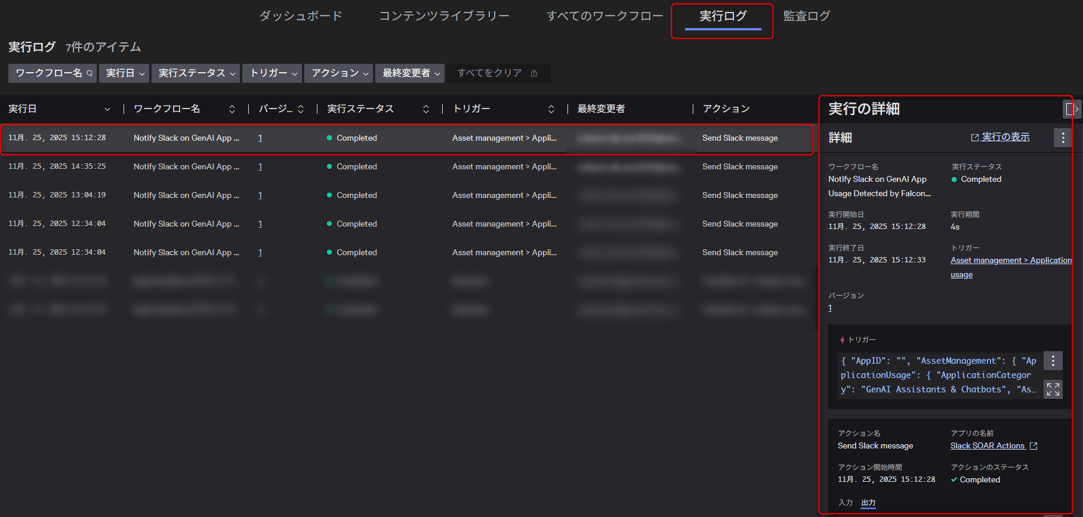Sort by the 実行日 column arrow

107,109
